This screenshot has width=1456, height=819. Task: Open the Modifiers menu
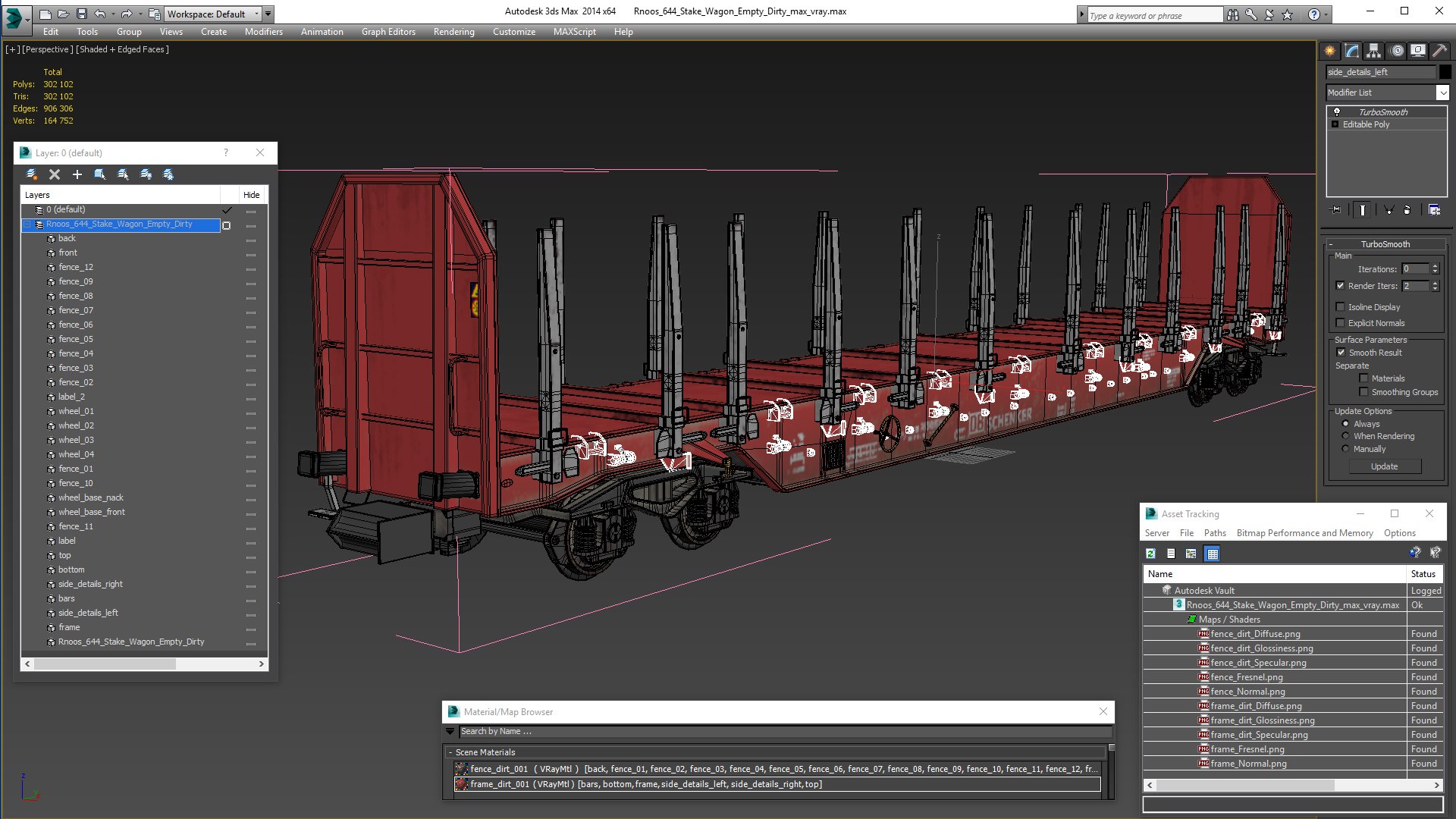pos(263,32)
